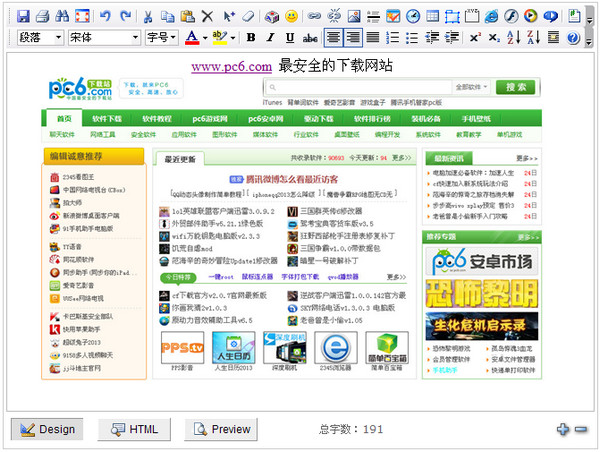Click the Undo arrow icon
600x452 pixels.
click(105, 16)
